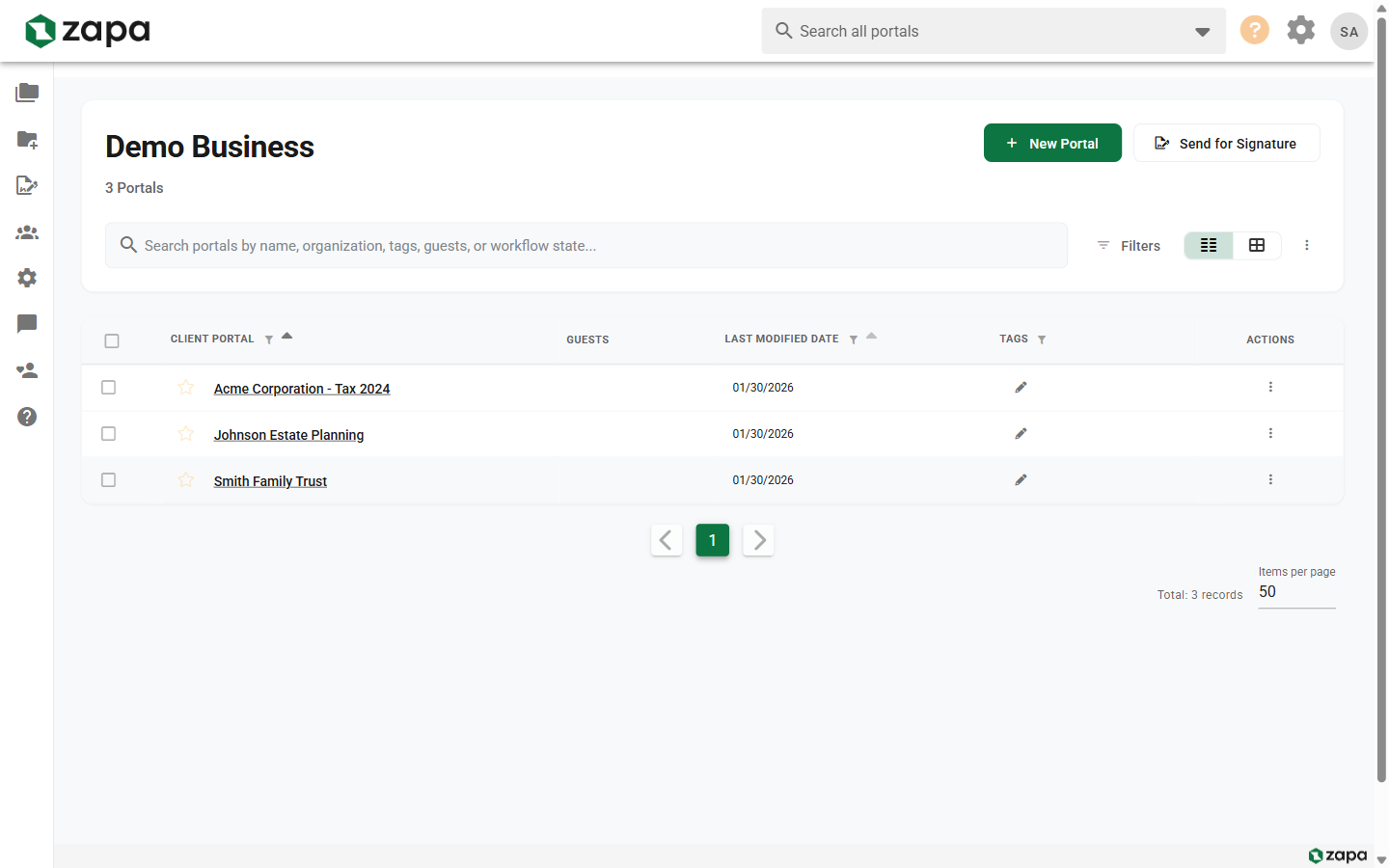Edit tags for Acme Corporation row
This screenshot has width=1389, height=868.
pyautogui.click(x=1021, y=388)
